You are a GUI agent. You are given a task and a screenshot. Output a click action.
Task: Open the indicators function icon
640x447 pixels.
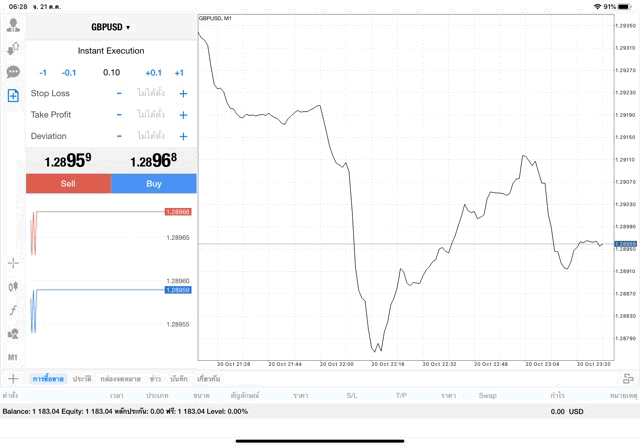(13, 310)
